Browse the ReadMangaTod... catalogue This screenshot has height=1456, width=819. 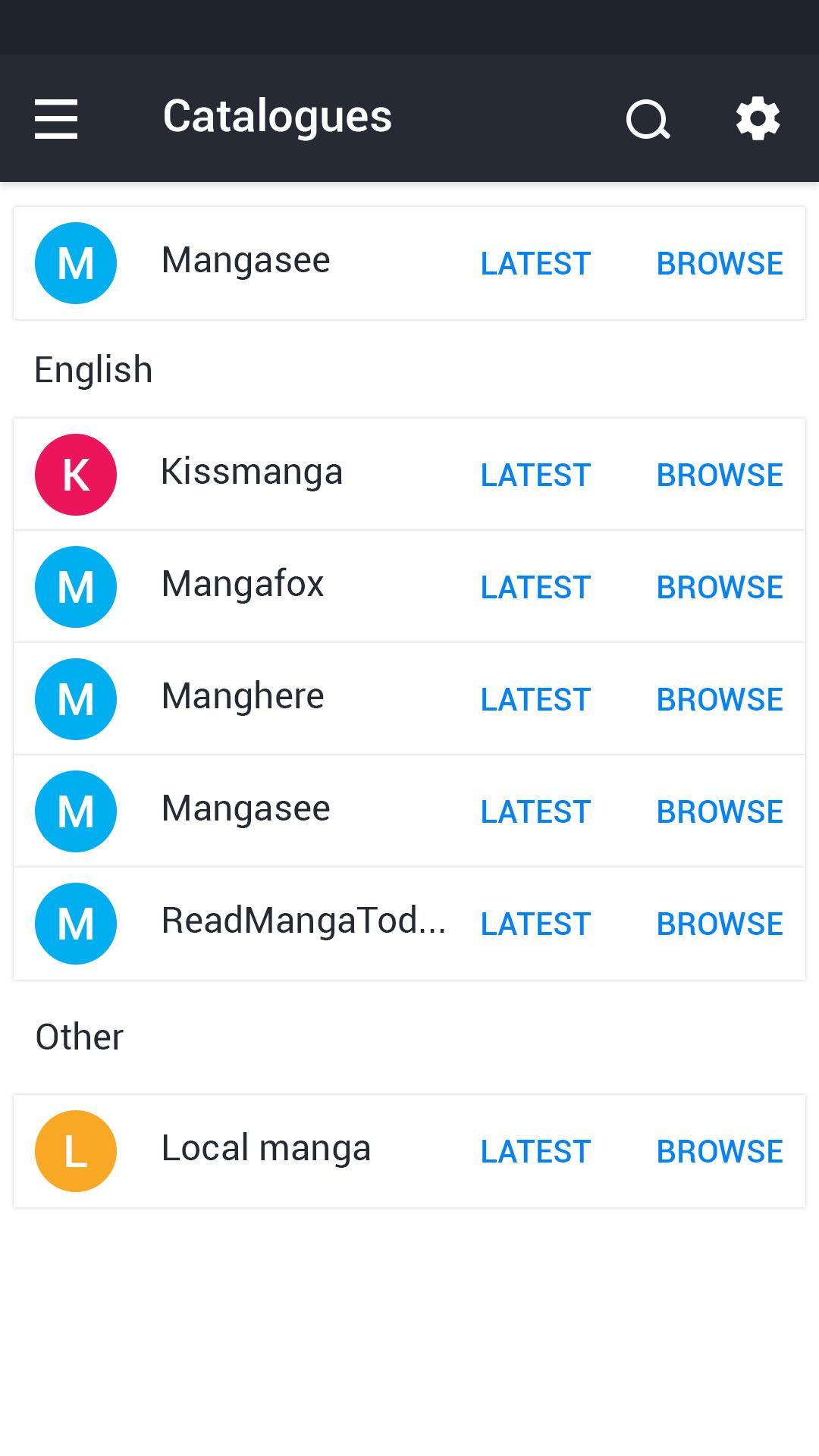pyautogui.click(x=719, y=924)
